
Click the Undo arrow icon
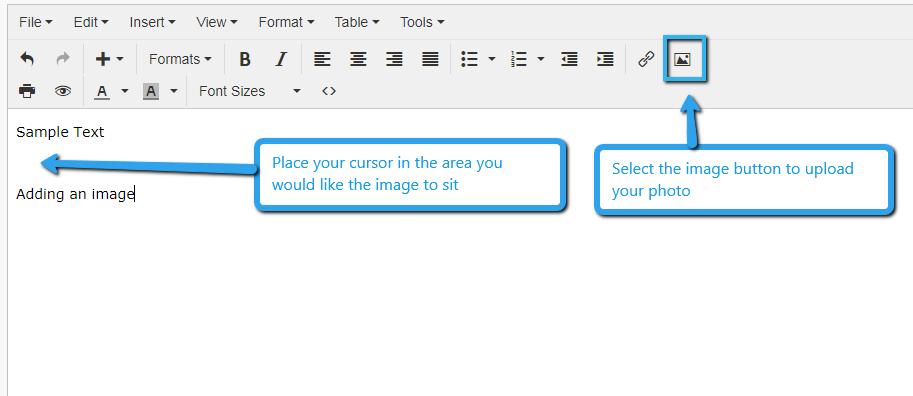27,59
